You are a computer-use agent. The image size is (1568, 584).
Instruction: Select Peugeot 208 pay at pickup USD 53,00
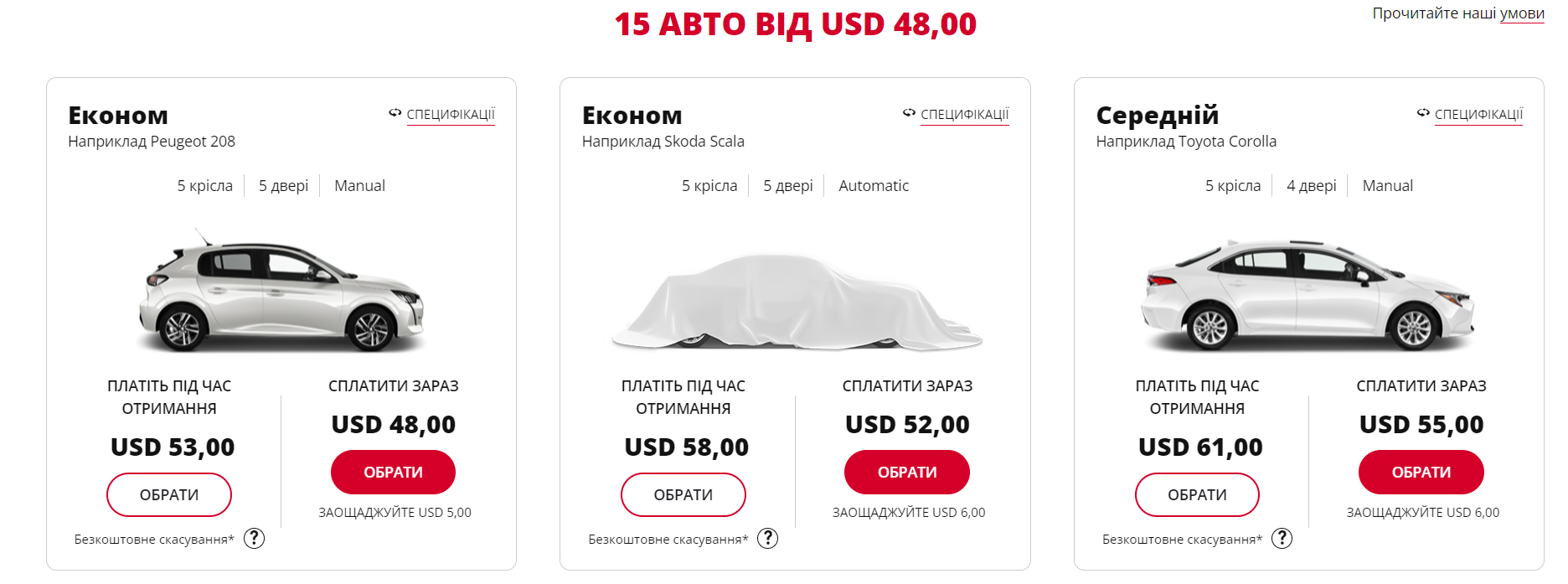[169, 495]
